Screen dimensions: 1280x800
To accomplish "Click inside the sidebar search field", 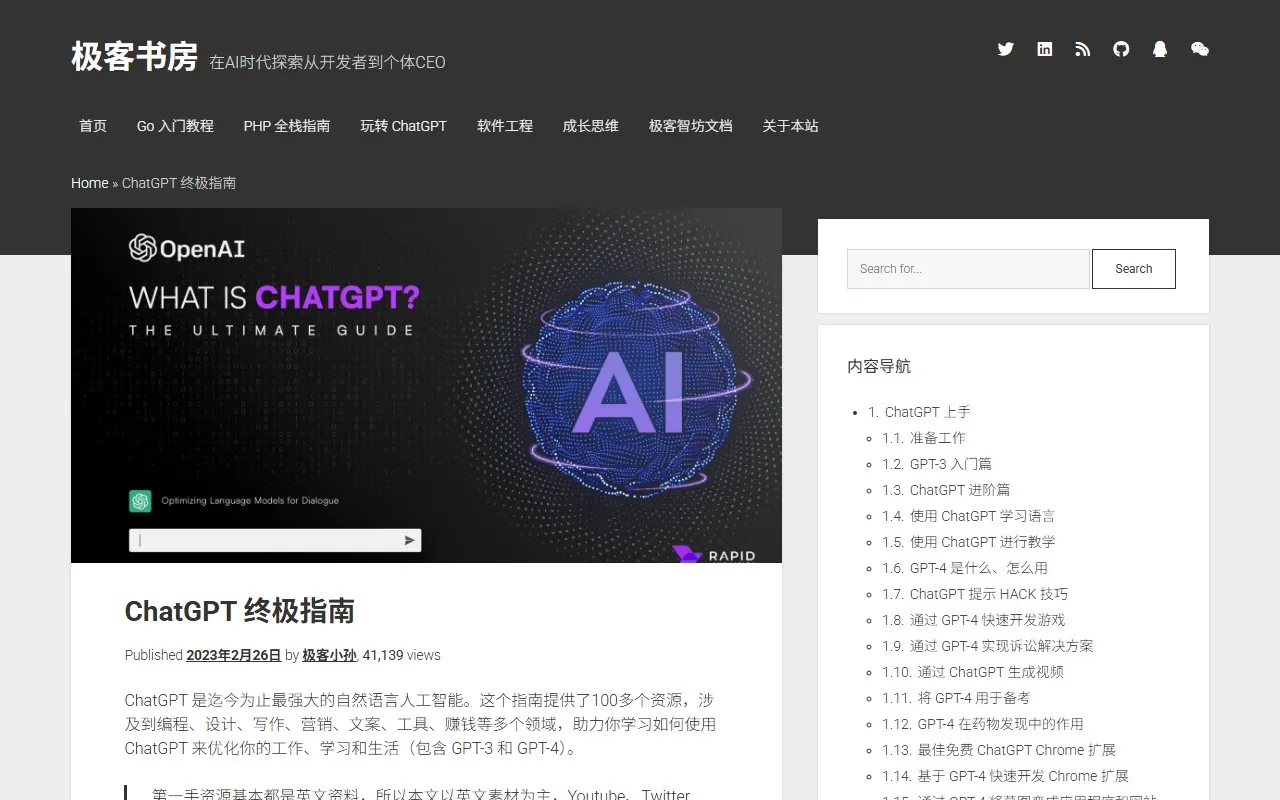I will pos(967,268).
